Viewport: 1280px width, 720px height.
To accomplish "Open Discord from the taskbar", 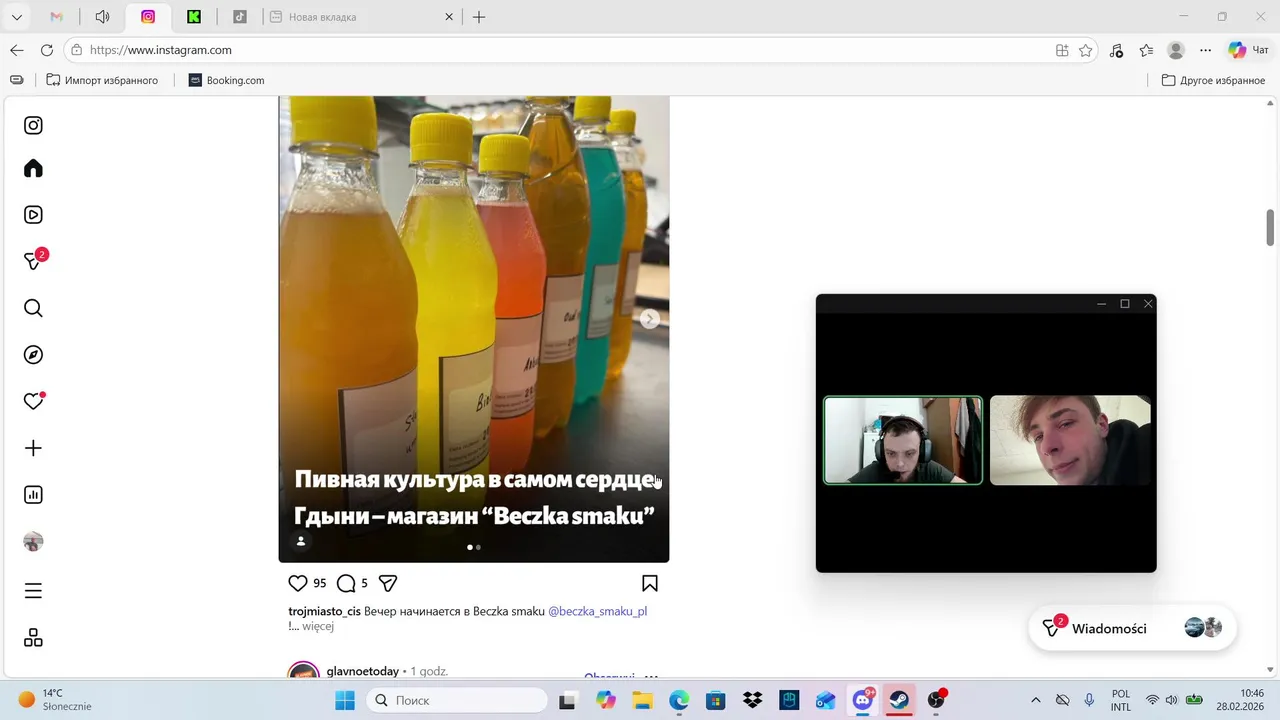I will (863, 700).
